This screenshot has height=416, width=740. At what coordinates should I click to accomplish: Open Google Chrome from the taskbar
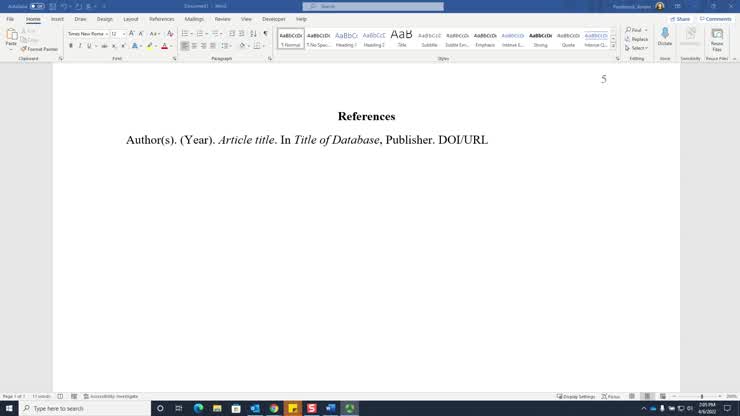274,408
